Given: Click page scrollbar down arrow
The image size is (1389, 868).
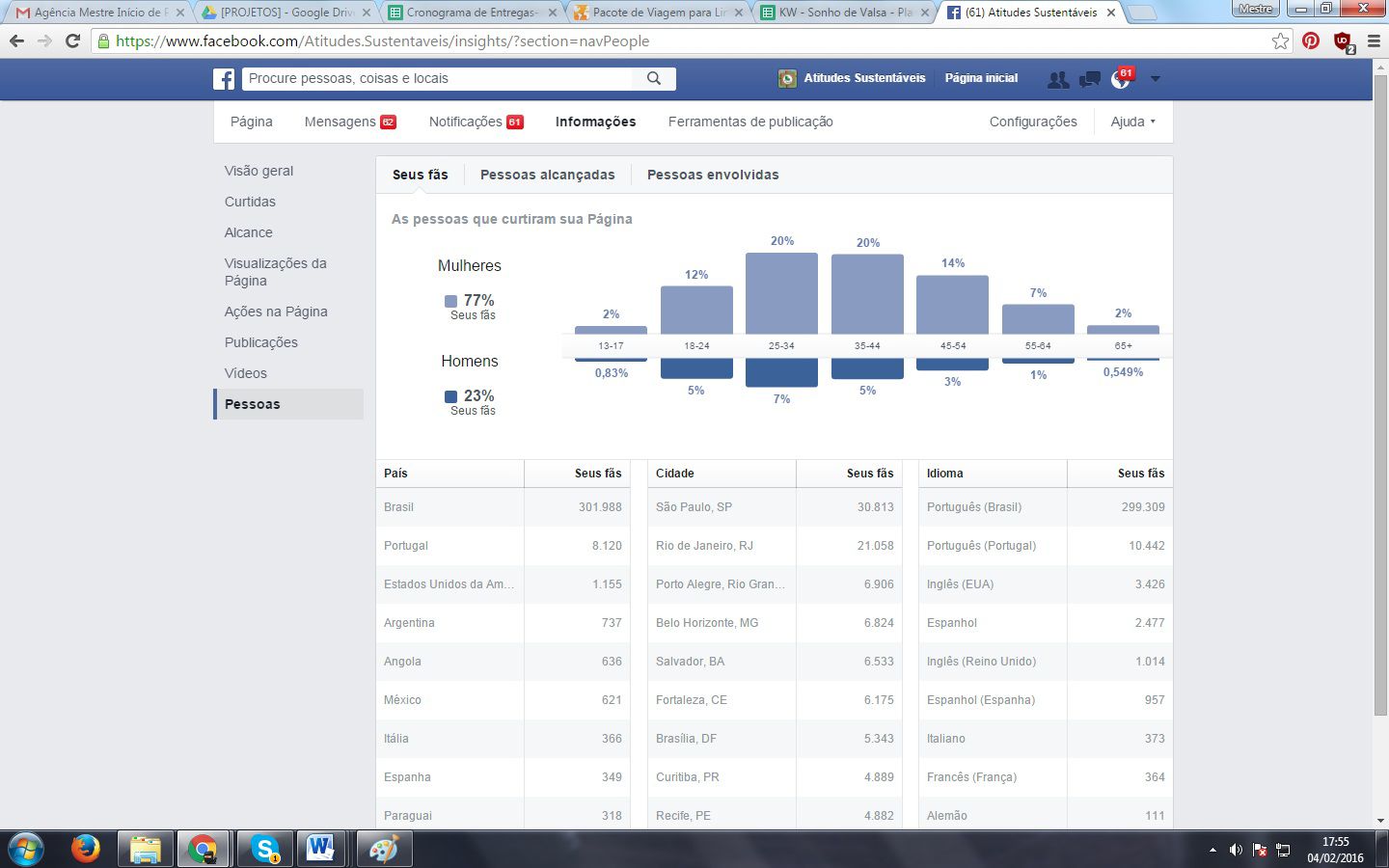Looking at the screenshot, I should [x=1380, y=821].
